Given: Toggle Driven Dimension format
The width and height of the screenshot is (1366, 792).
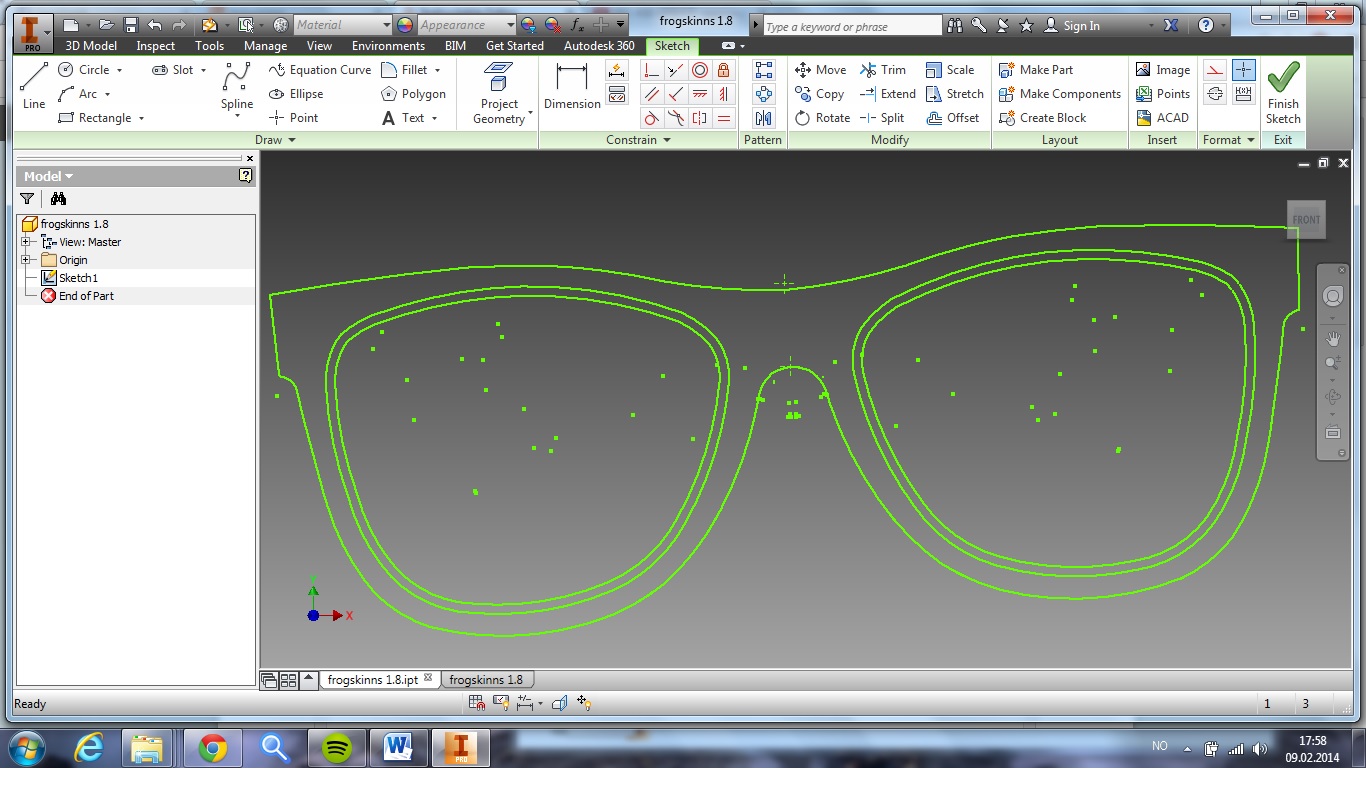Looking at the screenshot, I should tap(1243, 94).
